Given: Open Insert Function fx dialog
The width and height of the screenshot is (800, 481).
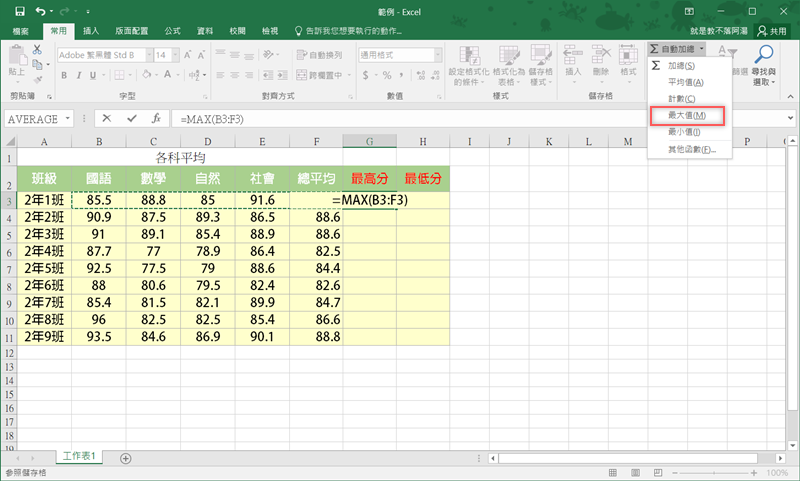Looking at the screenshot, I should click(156, 118).
